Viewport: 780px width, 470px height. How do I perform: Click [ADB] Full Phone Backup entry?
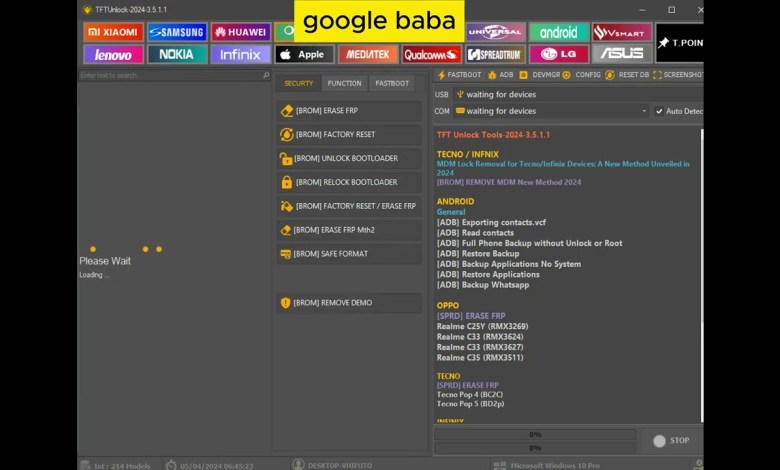pyautogui.click(x=529, y=243)
